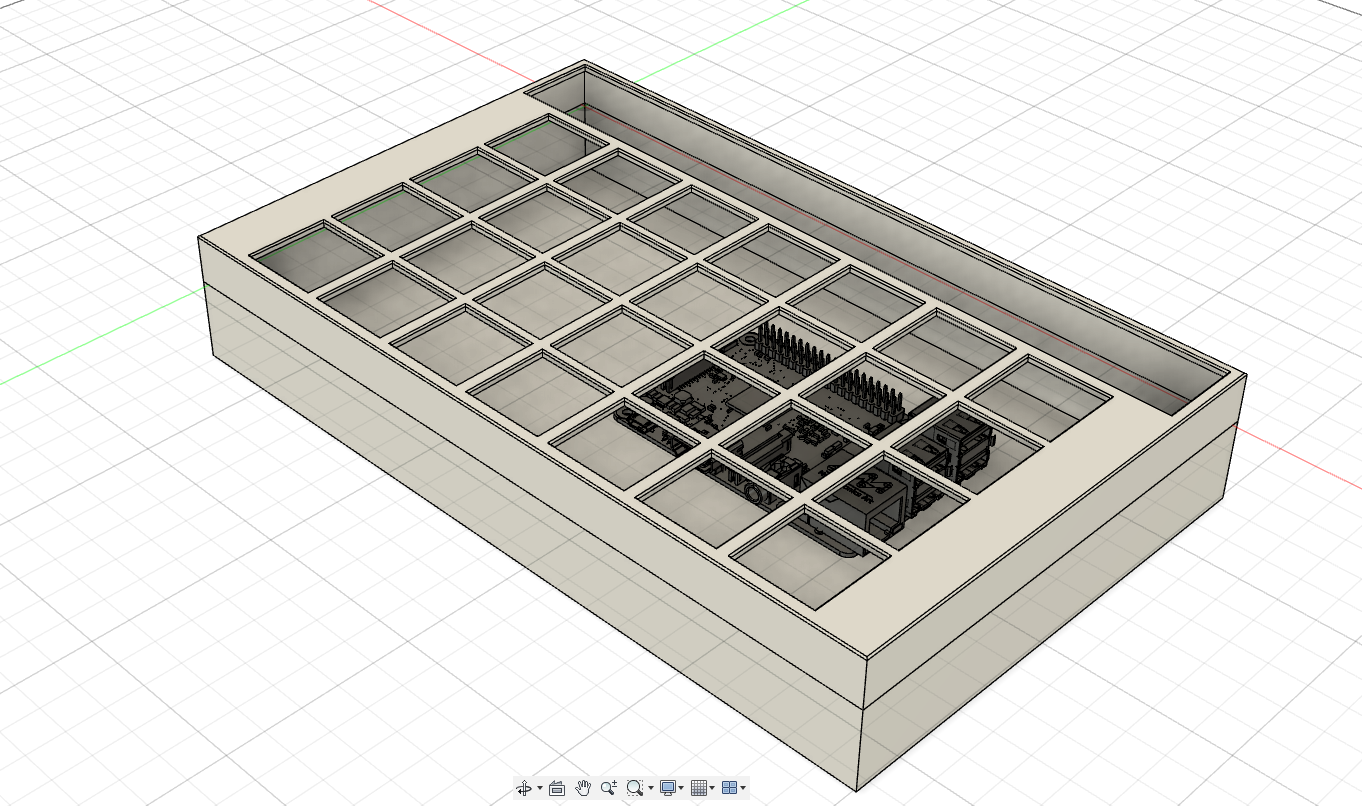1362x806 pixels.
Task: Click the Grid and Snaps icon
Action: tap(698, 788)
